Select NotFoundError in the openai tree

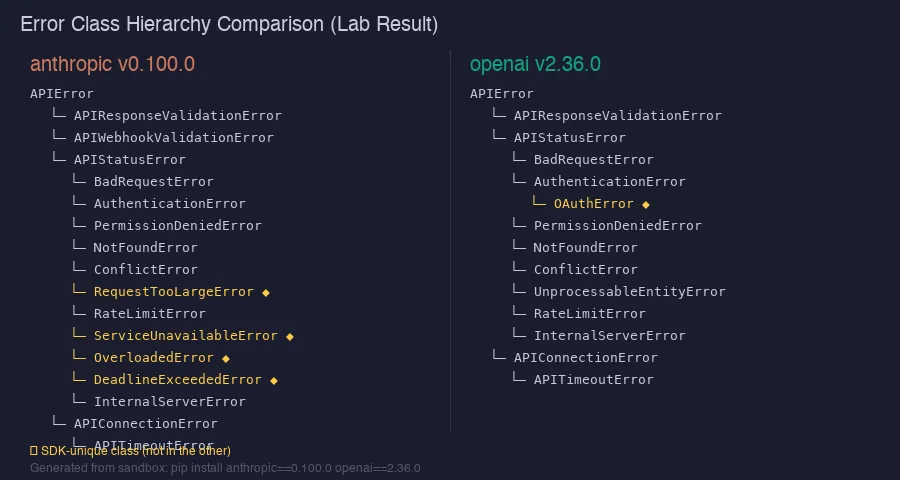[585, 247]
